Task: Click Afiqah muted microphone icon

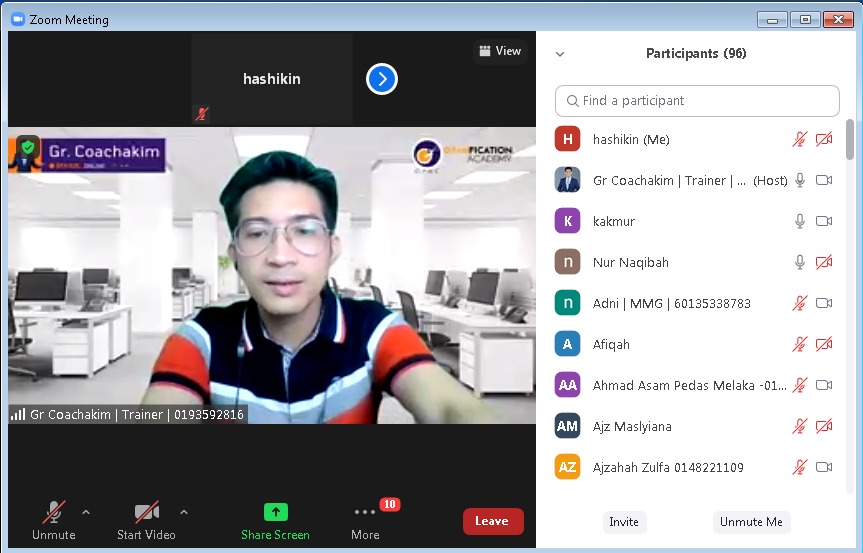Action: [800, 344]
